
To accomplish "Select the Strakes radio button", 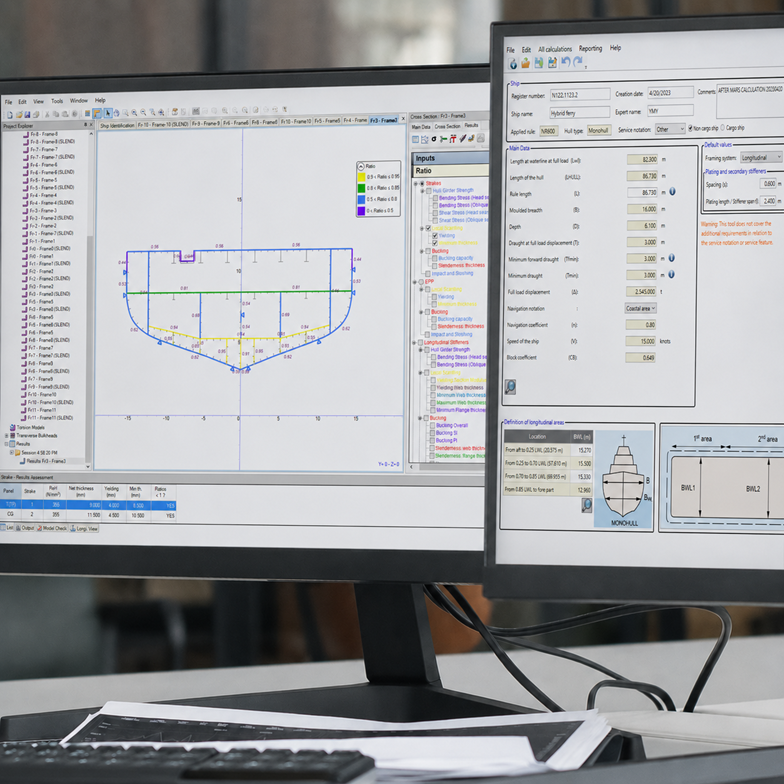I will (422, 184).
